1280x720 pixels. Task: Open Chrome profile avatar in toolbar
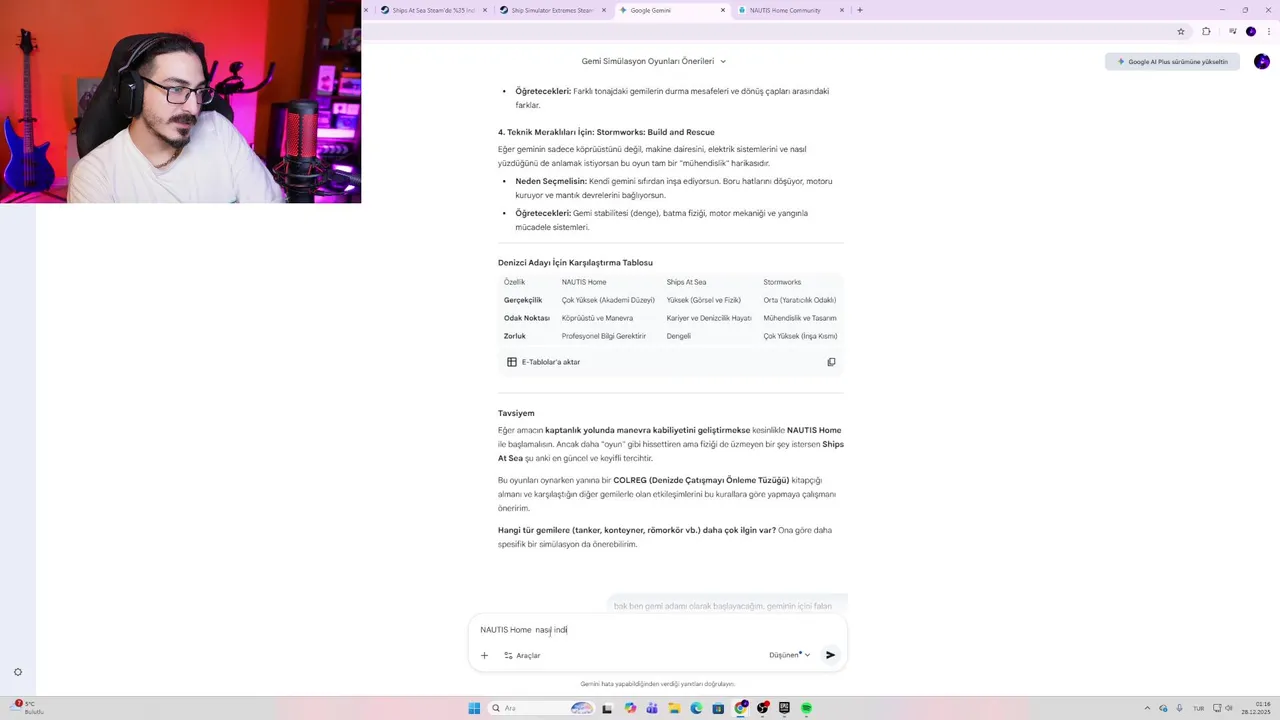(1250, 31)
